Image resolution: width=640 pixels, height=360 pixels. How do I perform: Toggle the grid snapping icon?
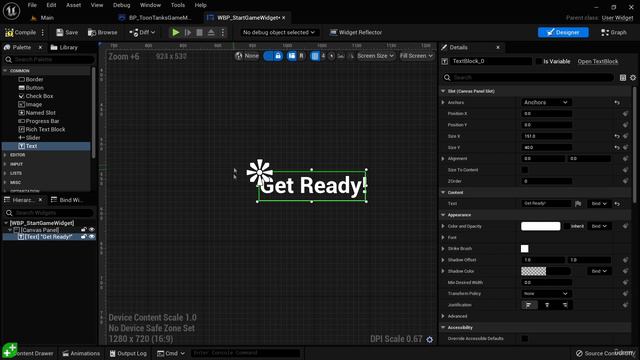pyautogui.click(x=315, y=56)
